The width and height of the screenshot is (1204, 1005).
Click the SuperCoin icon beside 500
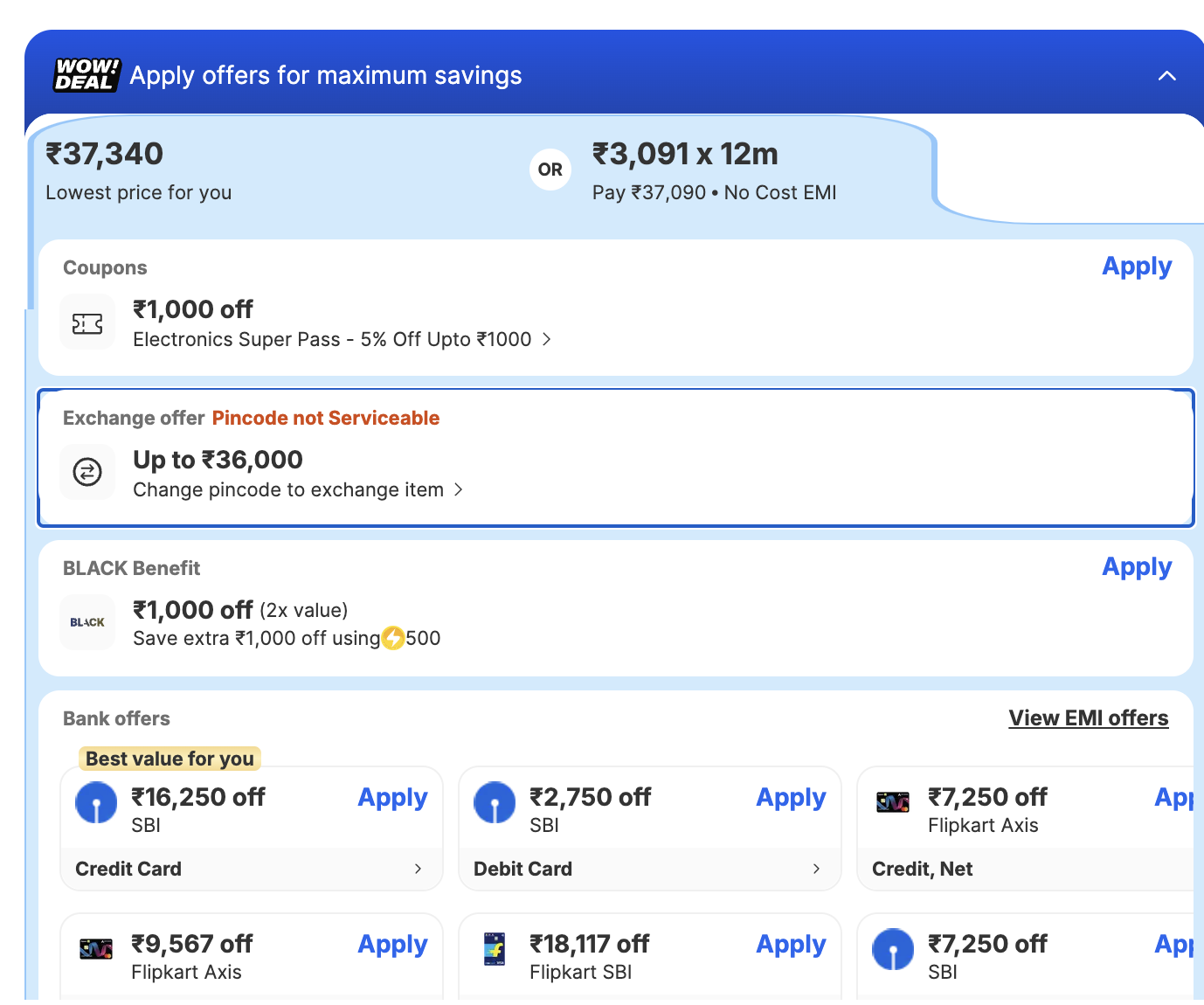click(393, 639)
